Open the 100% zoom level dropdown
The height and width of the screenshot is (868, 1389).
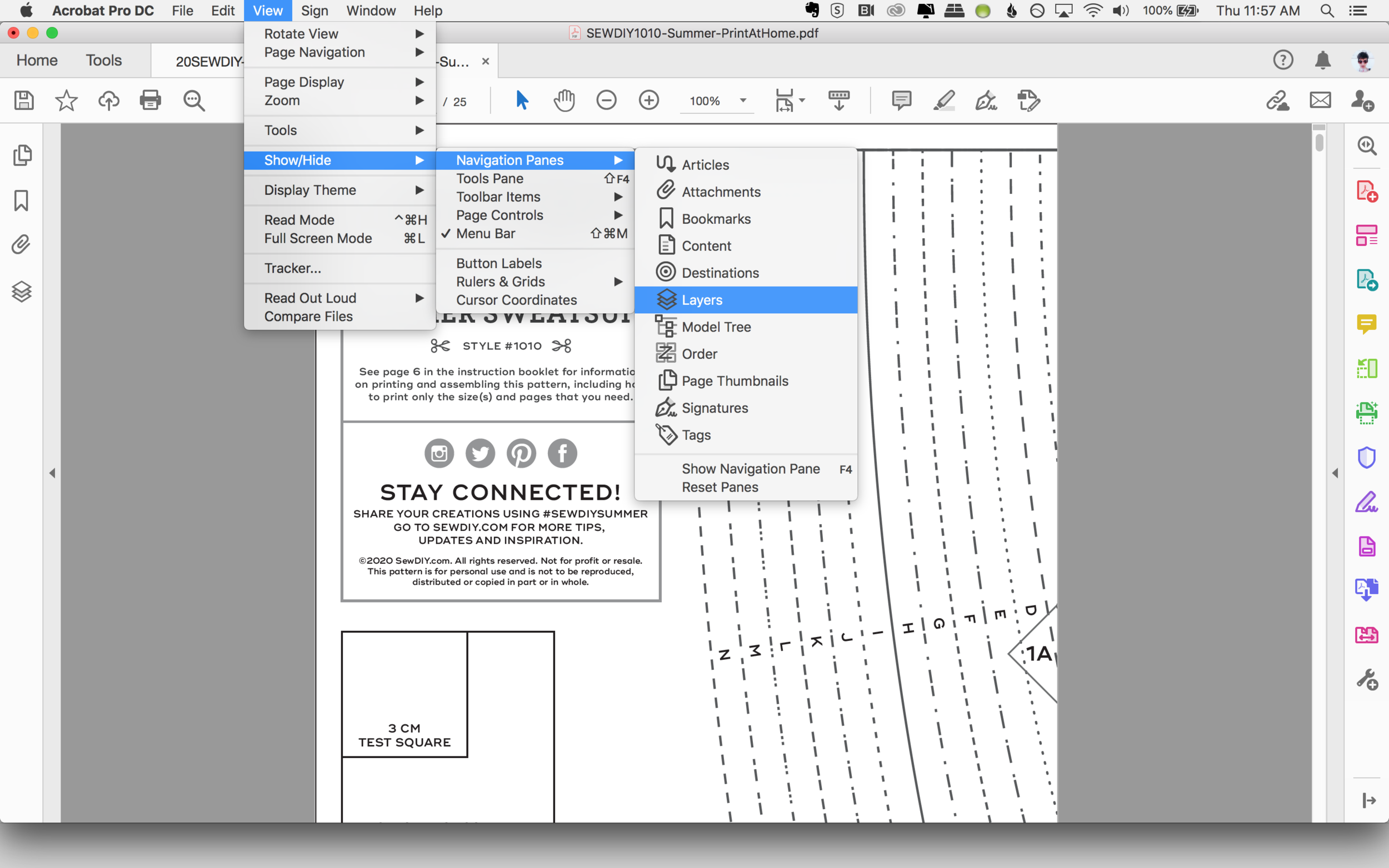click(742, 101)
